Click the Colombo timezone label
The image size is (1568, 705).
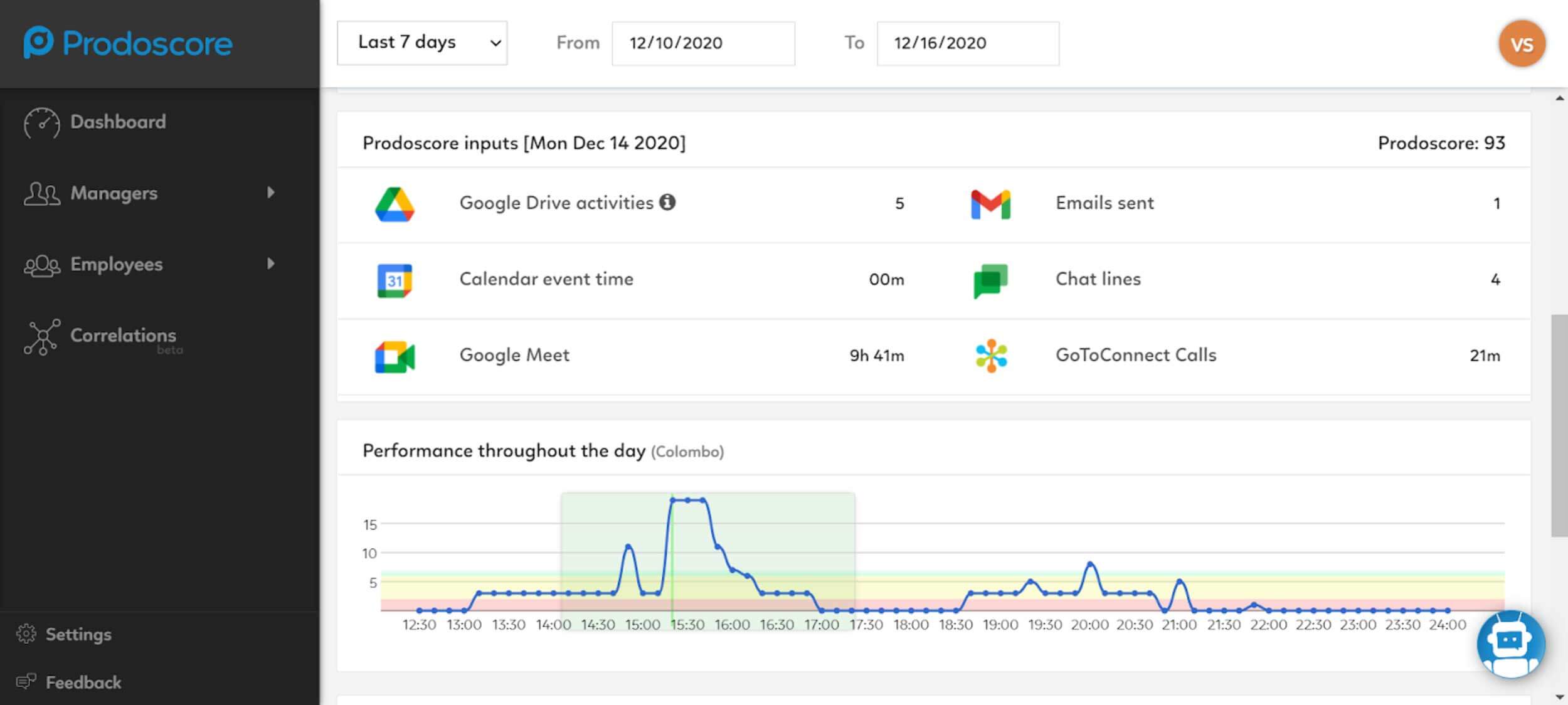tap(687, 452)
